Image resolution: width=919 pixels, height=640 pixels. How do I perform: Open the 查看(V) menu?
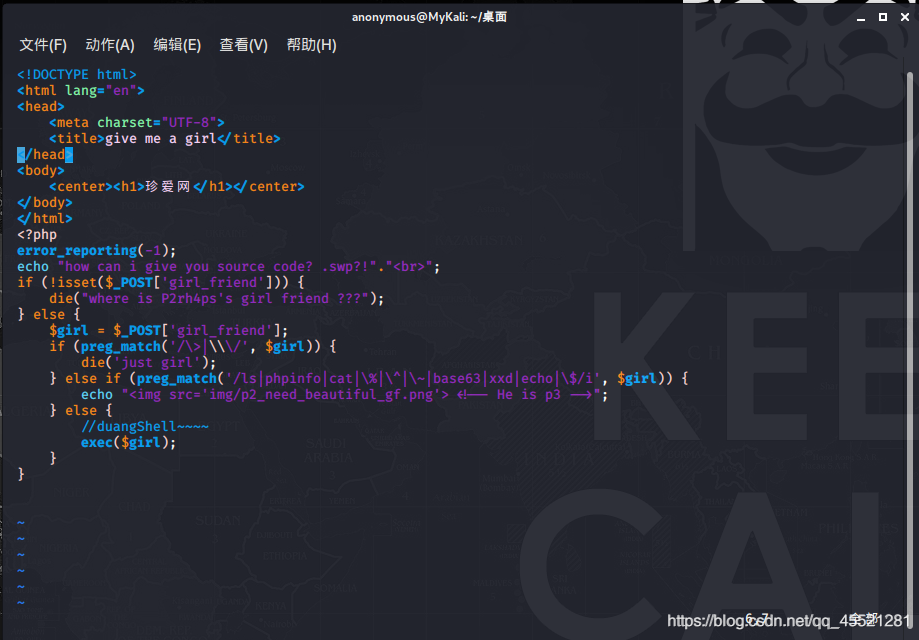(243, 45)
